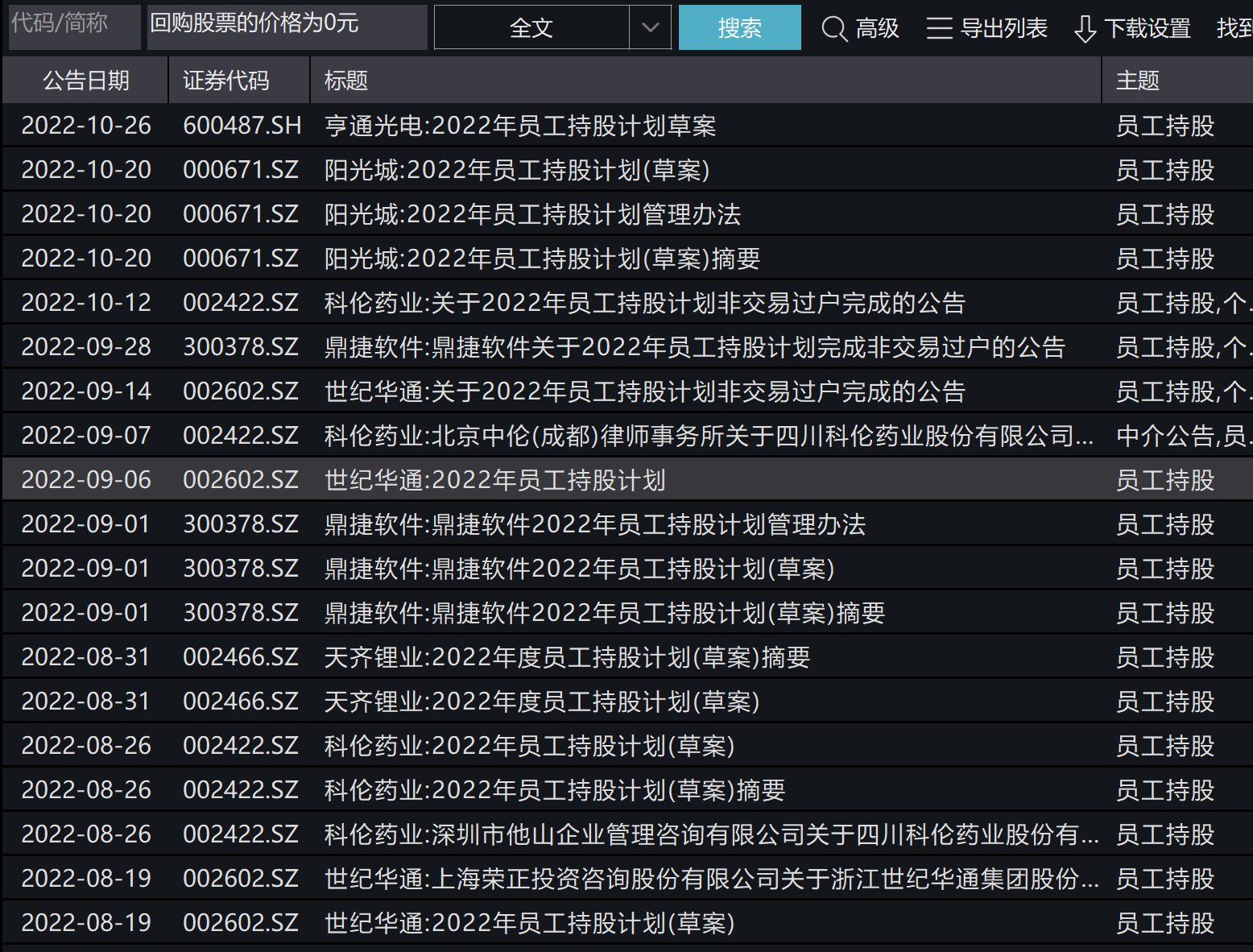Viewport: 1253px width, 952px height.
Task: Open 天齐锂业:2022年度员工持股计划(草案)
Action: pyautogui.click(x=542, y=702)
